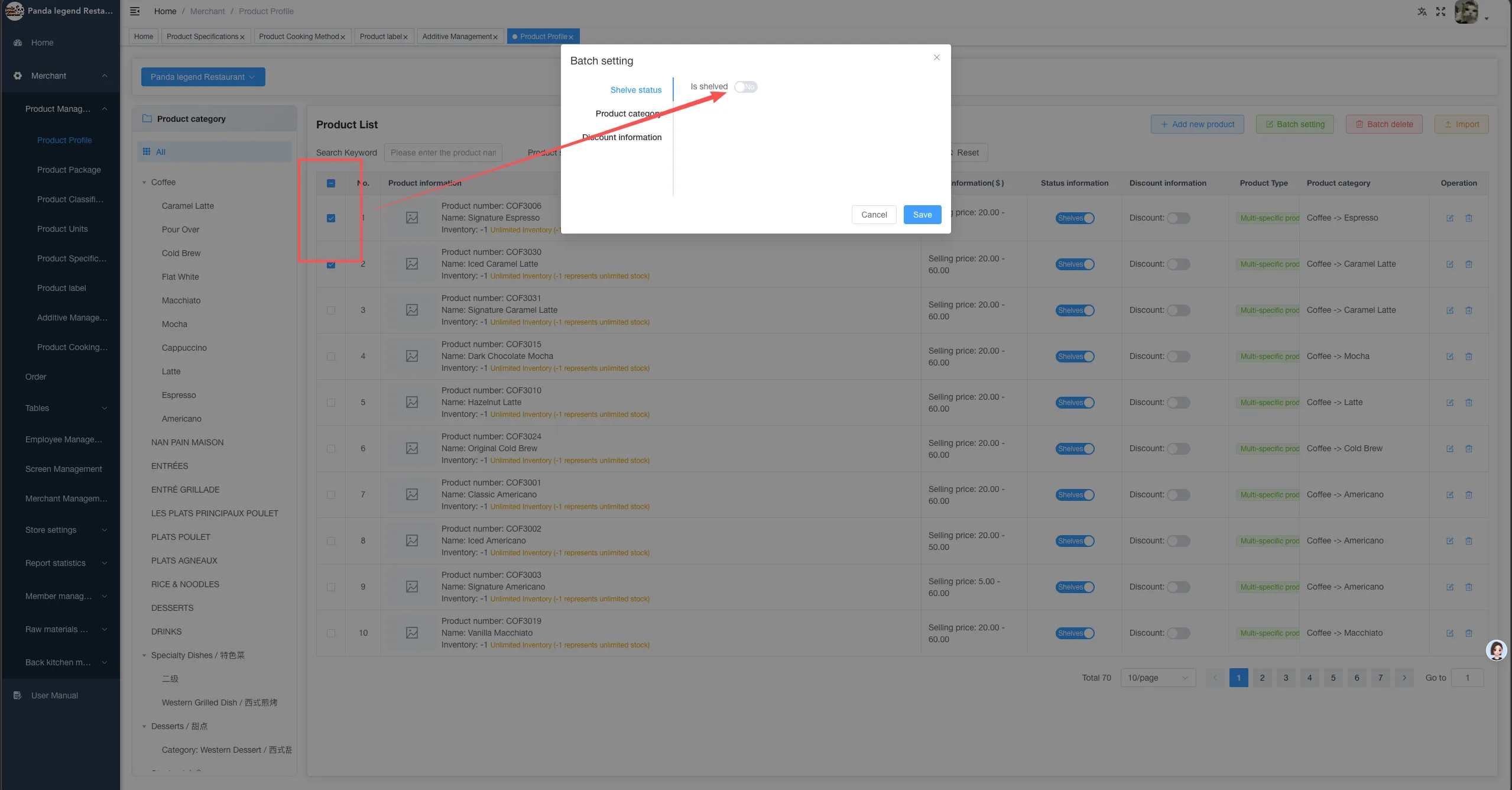This screenshot has width=1512, height=790.
Task: Delete the Hazelnut Latte product
Action: pyautogui.click(x=1469, y=403)
